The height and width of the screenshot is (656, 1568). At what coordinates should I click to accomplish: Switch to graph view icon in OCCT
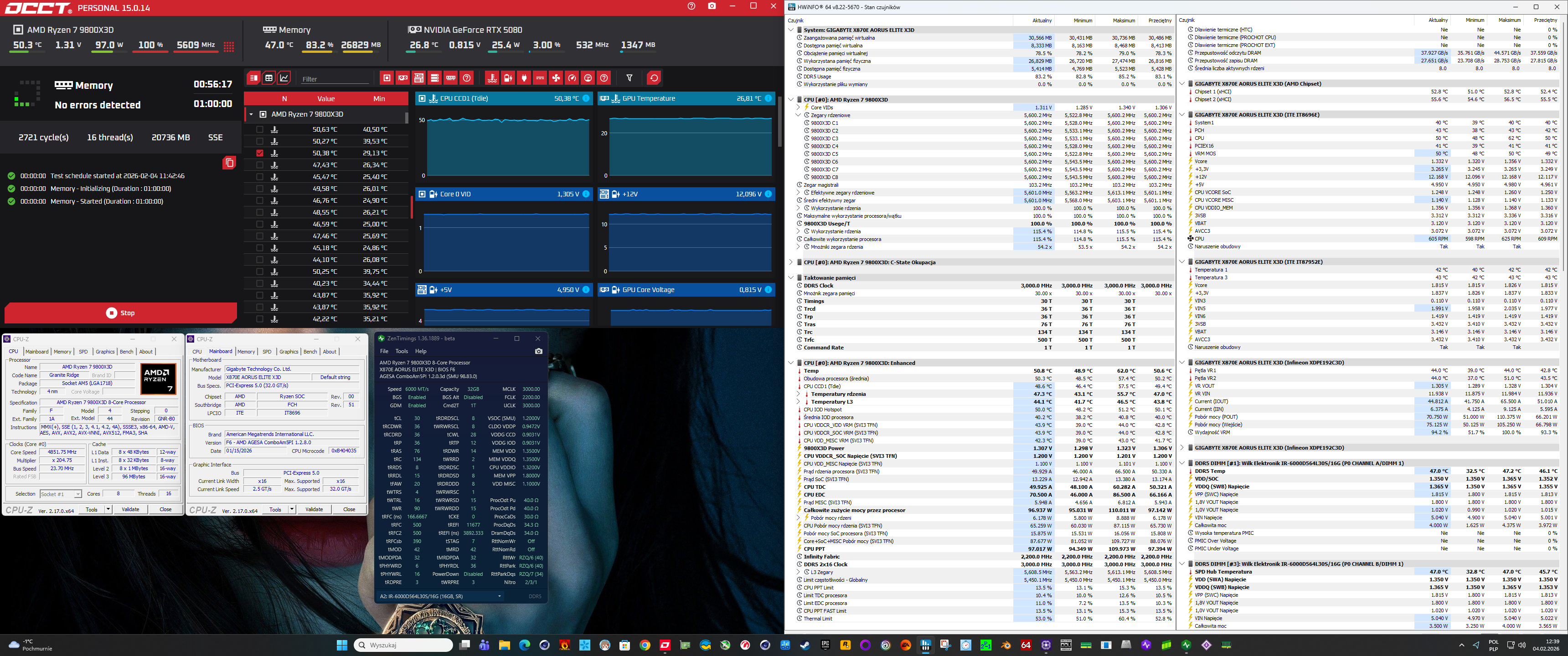[x=284, y=78]
